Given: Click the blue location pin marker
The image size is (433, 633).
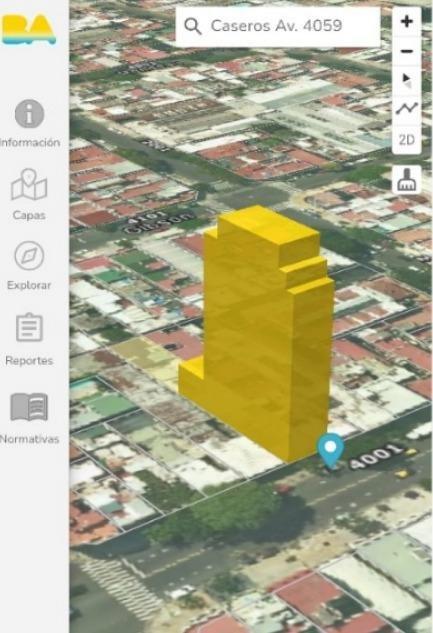Looking at the screenshot, I should pyautogui.click(x=331, y=451).
